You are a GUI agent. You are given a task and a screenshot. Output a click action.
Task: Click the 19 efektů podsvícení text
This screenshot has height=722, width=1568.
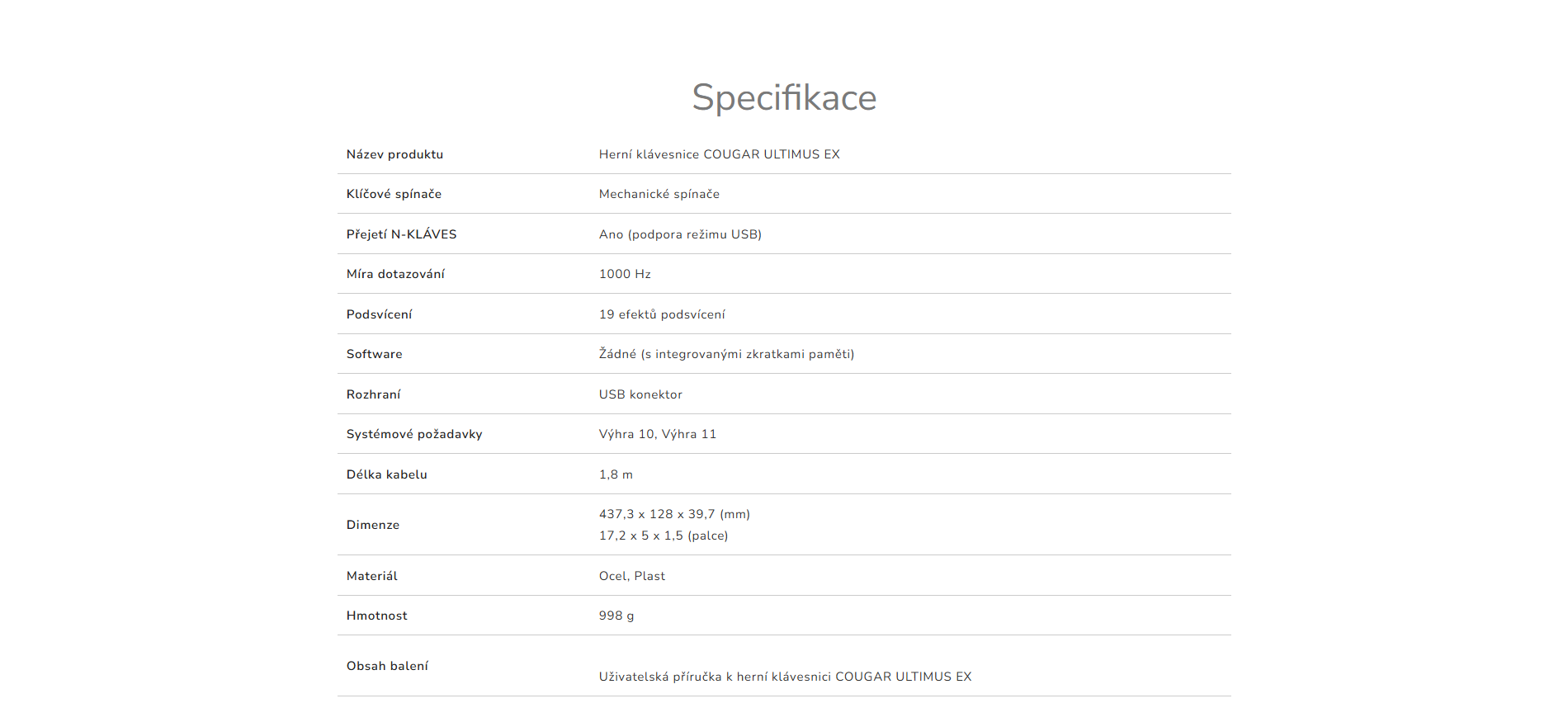click(x=662, y=314)
